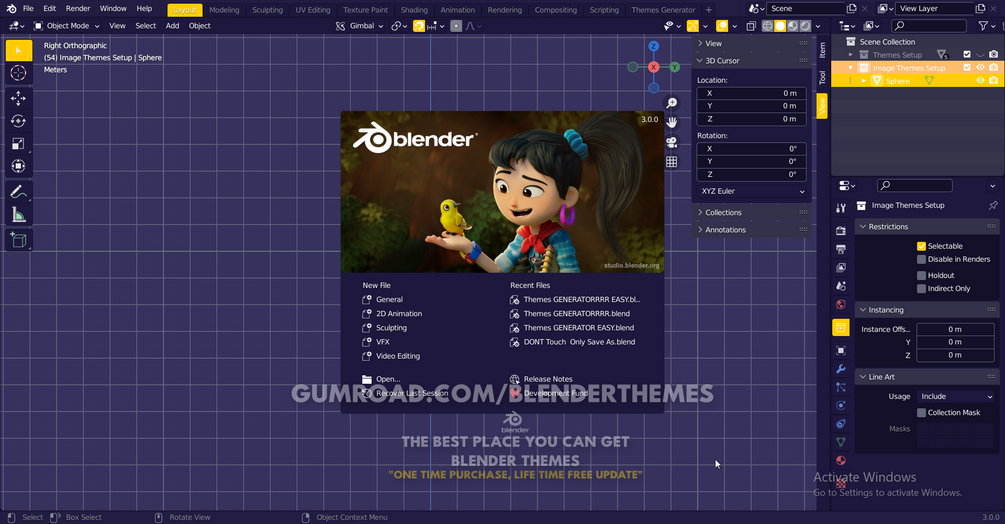1005x524 pixels.
Task: Open the XYZ Euler rotation mode dropdown
Action: 752,191
